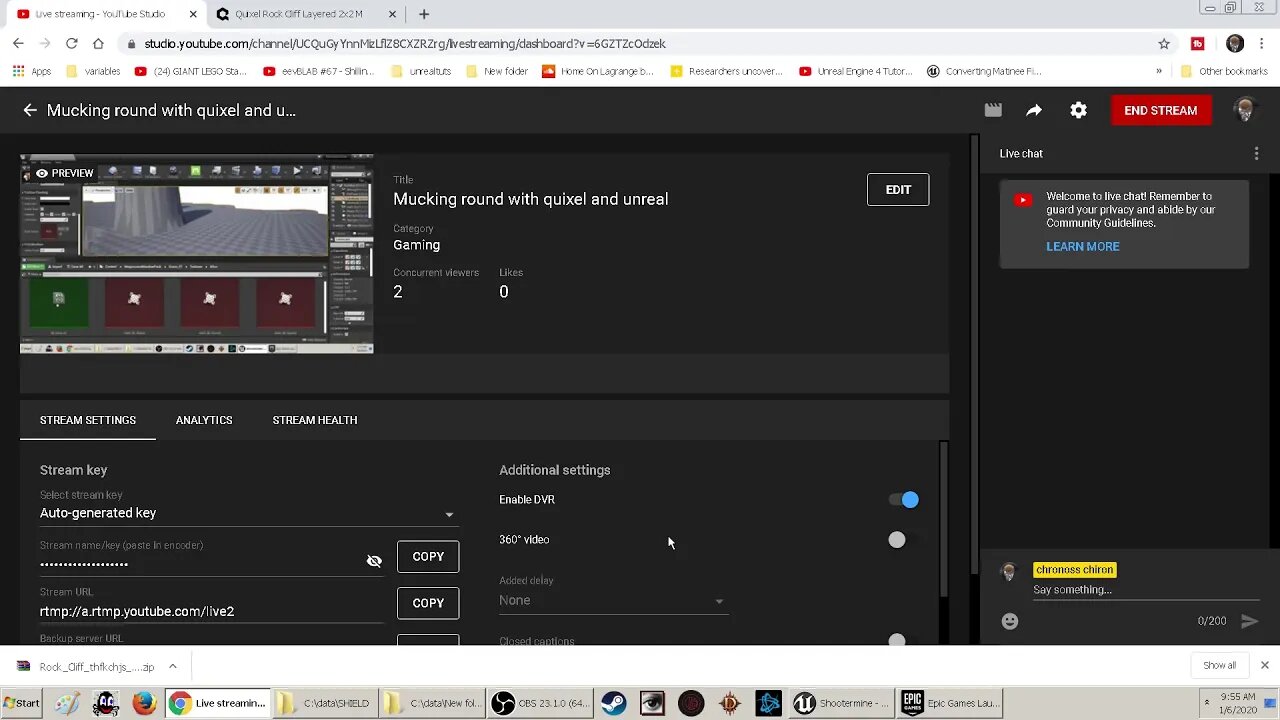Reveal the hidden stream key eye icon

[x=374, y=562]
